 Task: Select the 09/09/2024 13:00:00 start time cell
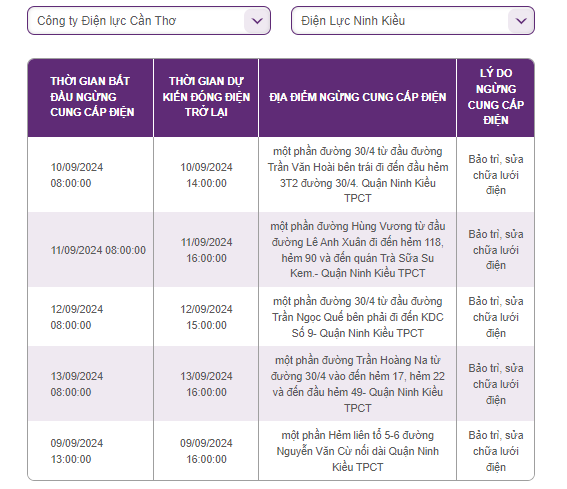click(77, 451)
